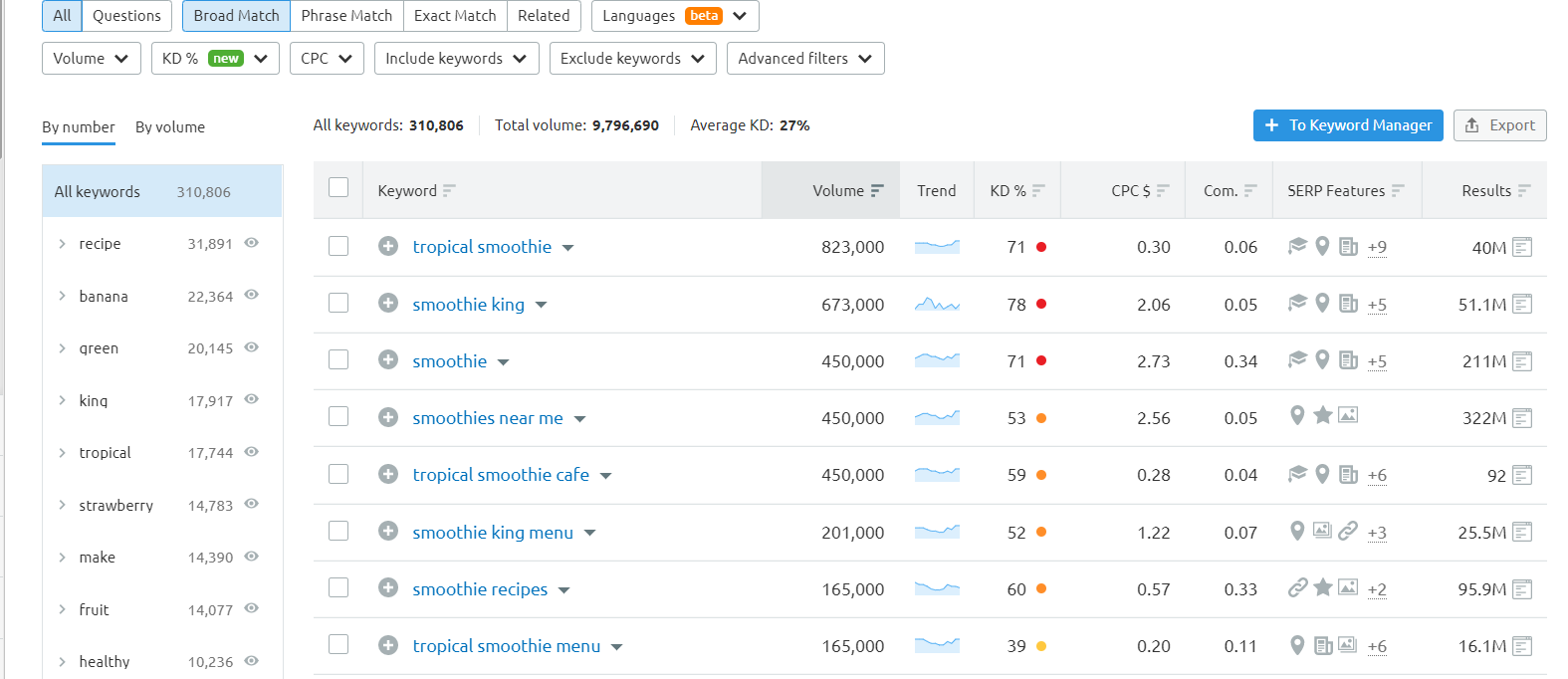Sort by Results column icon

(1524, 190)
